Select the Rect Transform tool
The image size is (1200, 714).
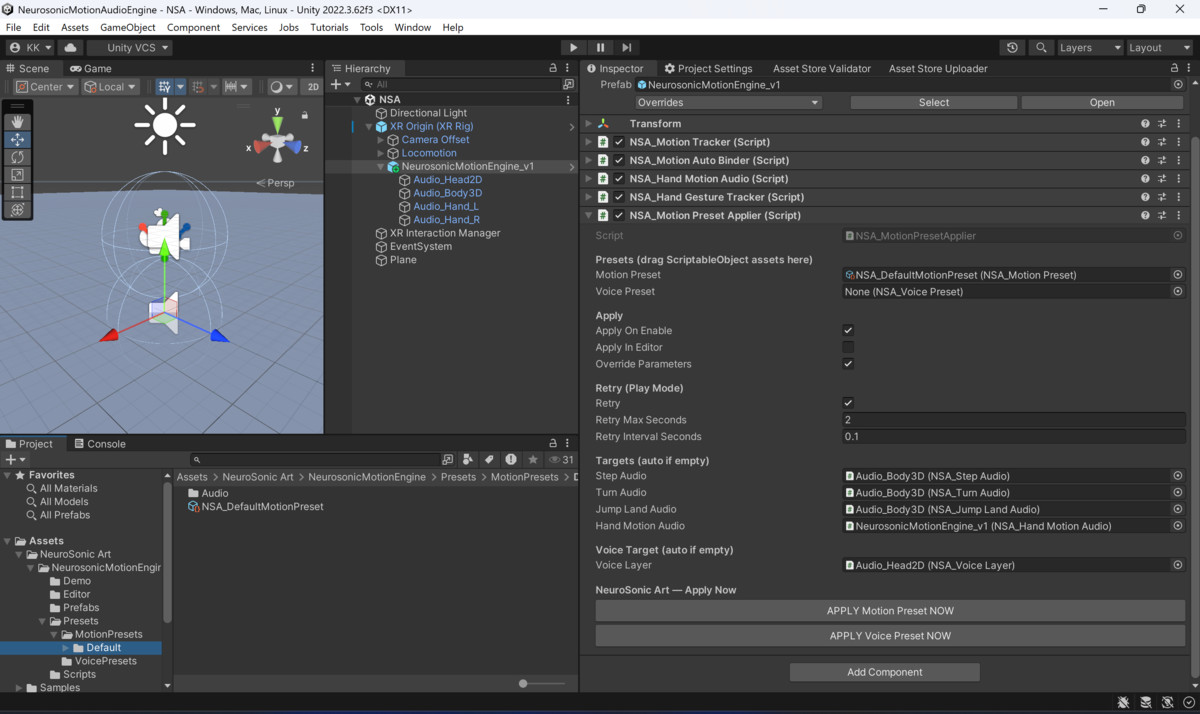point(16,192)
